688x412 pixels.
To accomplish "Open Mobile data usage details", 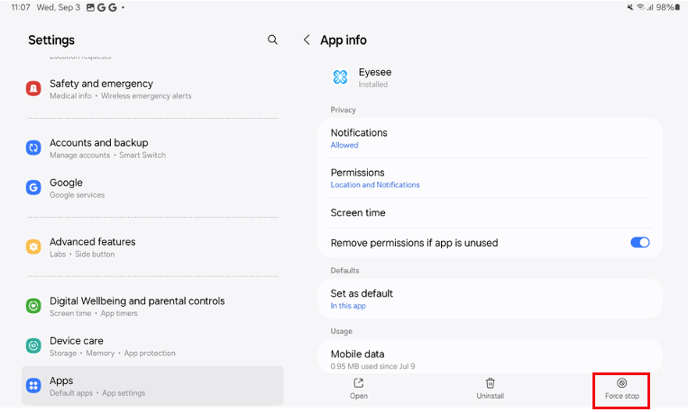I will [495, 356].
